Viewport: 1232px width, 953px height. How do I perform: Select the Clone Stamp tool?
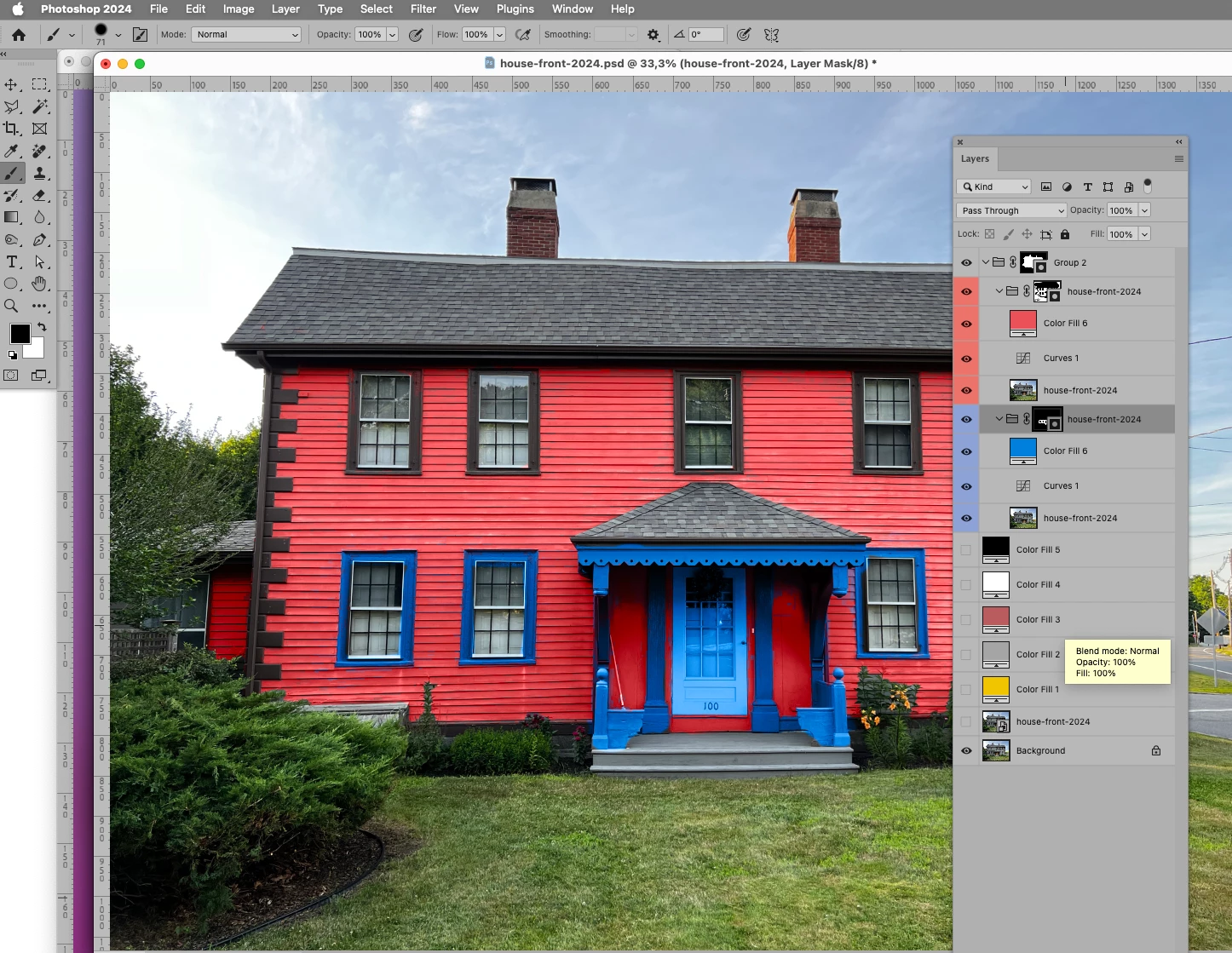click(39, 173)
